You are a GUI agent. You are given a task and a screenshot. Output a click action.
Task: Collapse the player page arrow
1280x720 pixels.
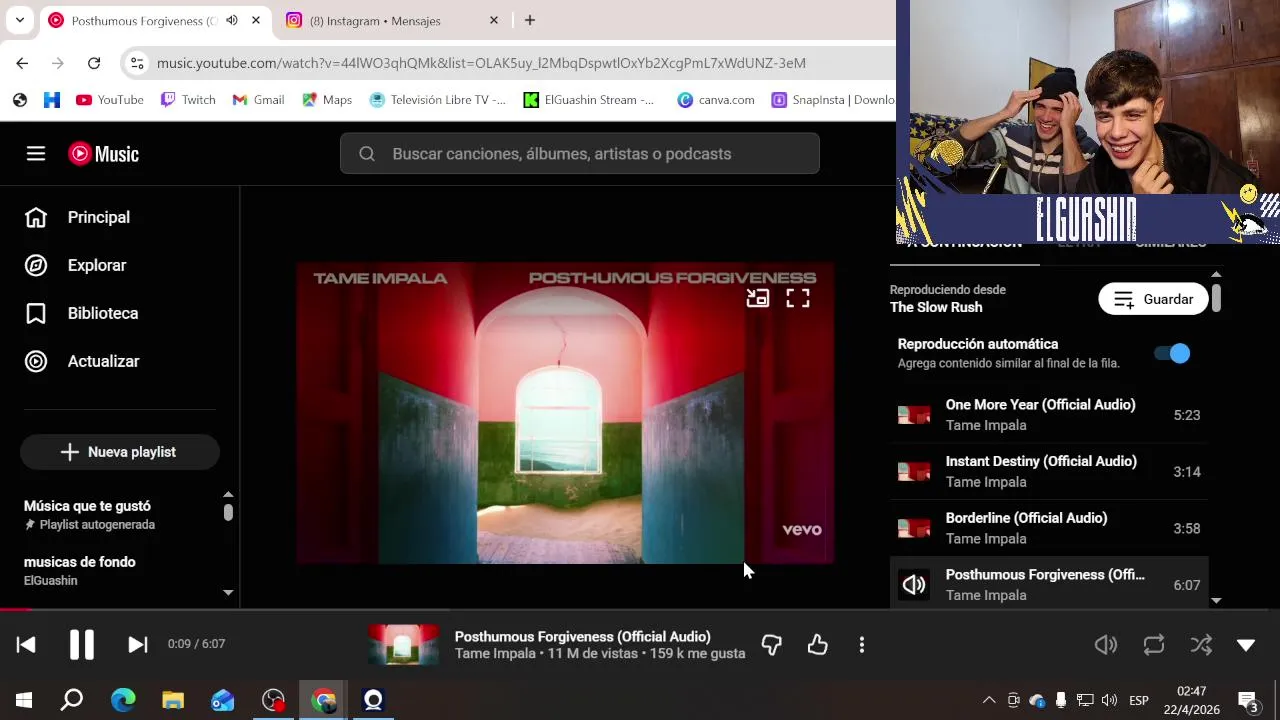point(1246,645)
